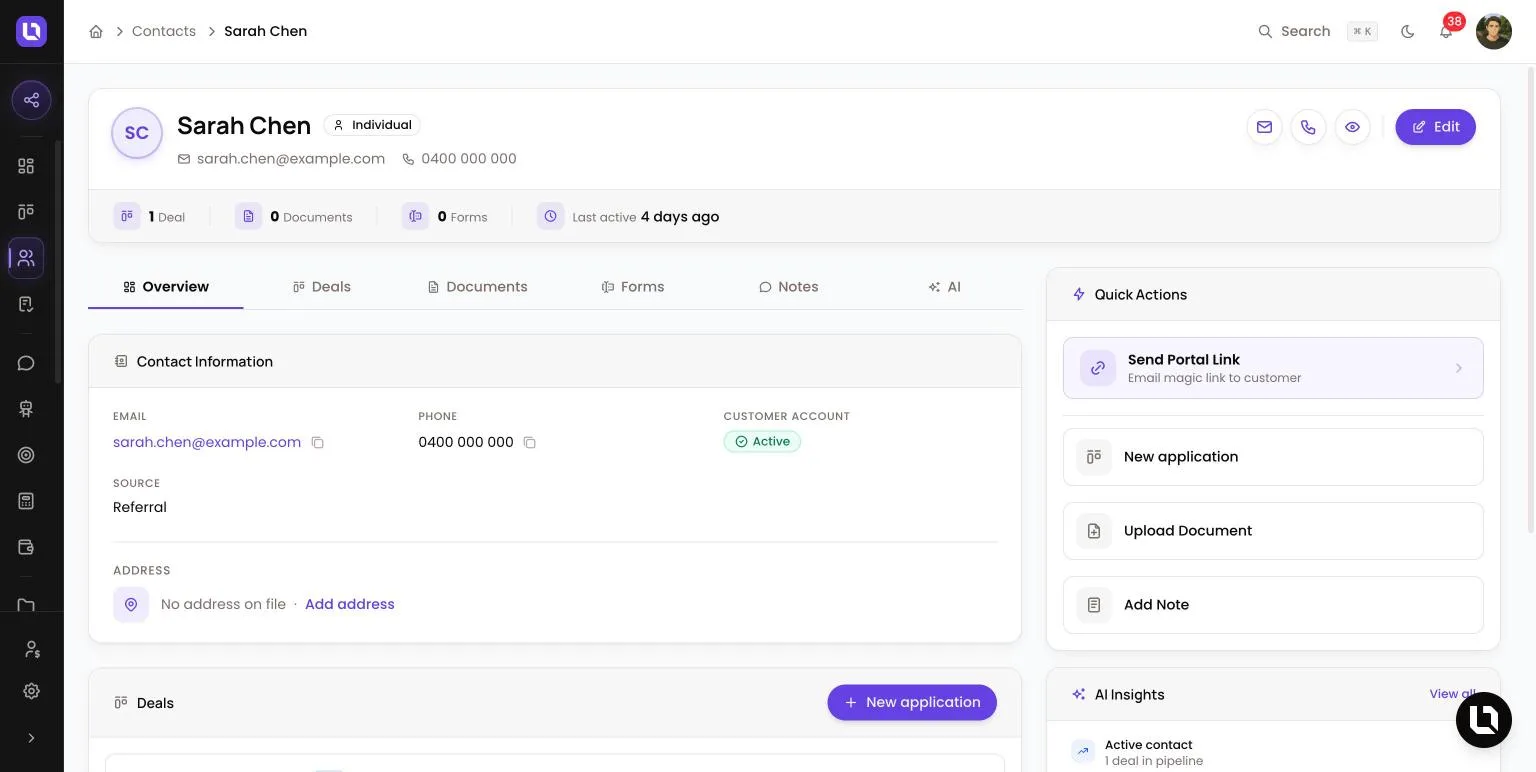Click the purple app logo atop the sidebar
Screen dimensions: 1536x772
31,31
